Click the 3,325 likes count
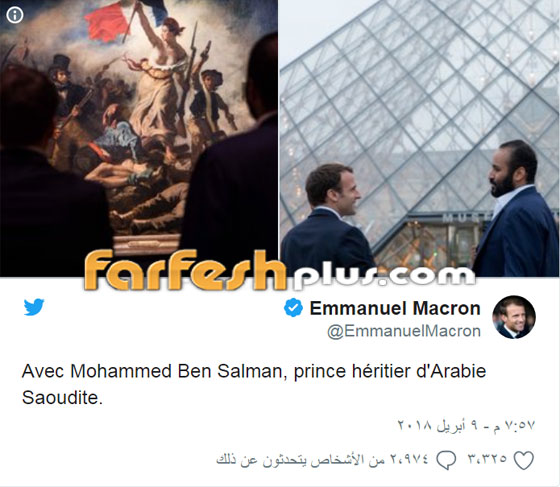The width and height of the screenshot is (560, 487). [x=488, y=458]
